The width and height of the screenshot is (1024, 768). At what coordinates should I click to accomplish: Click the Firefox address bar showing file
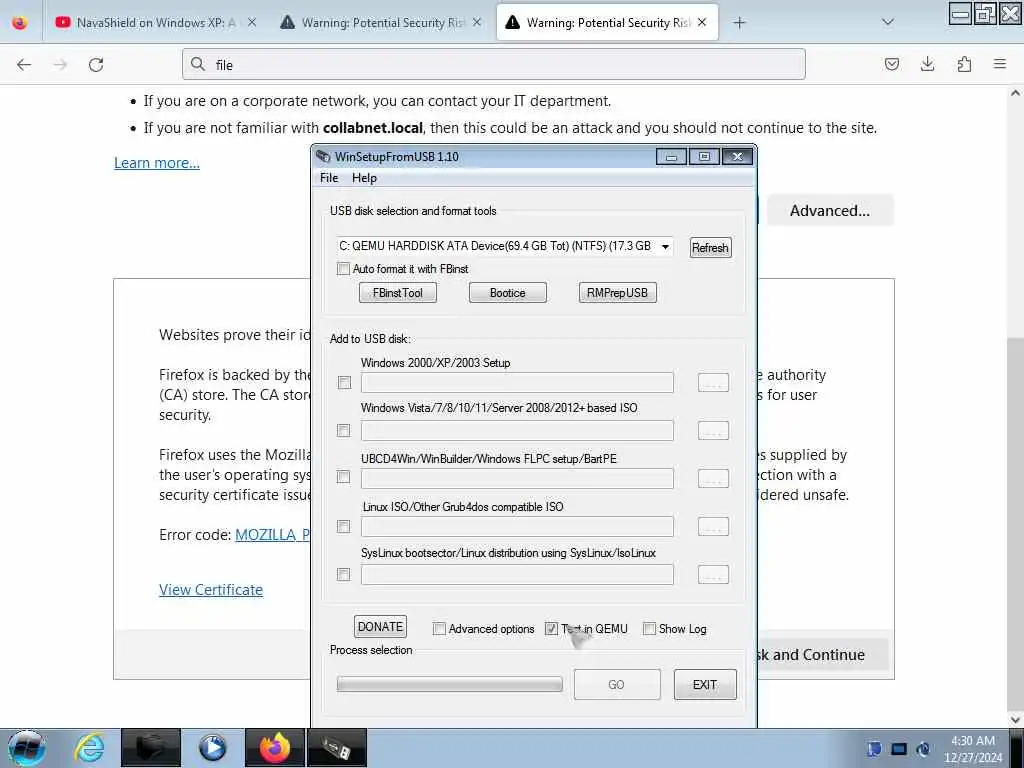click(494, 64)
